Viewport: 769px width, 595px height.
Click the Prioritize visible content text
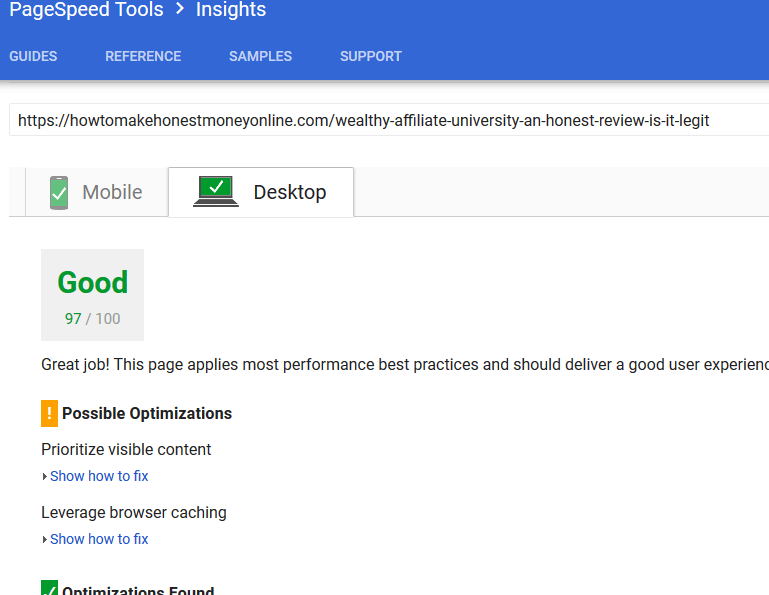pos(126,449)
